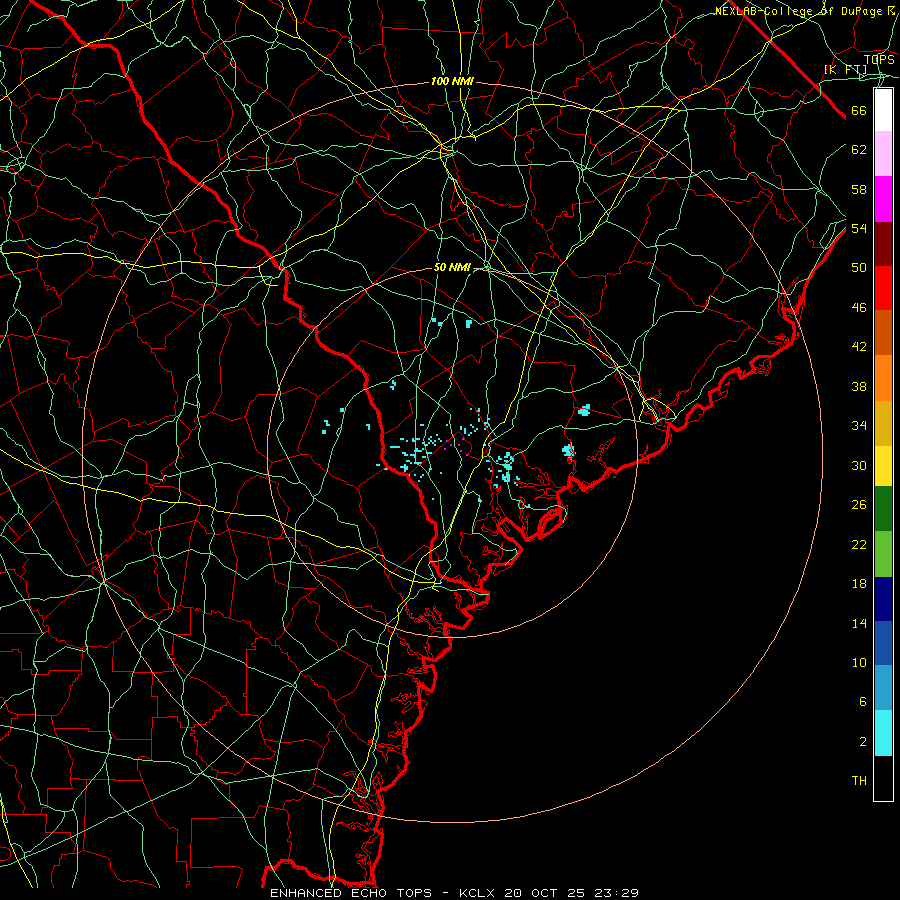Click the legend value 62

coord(859,150)
